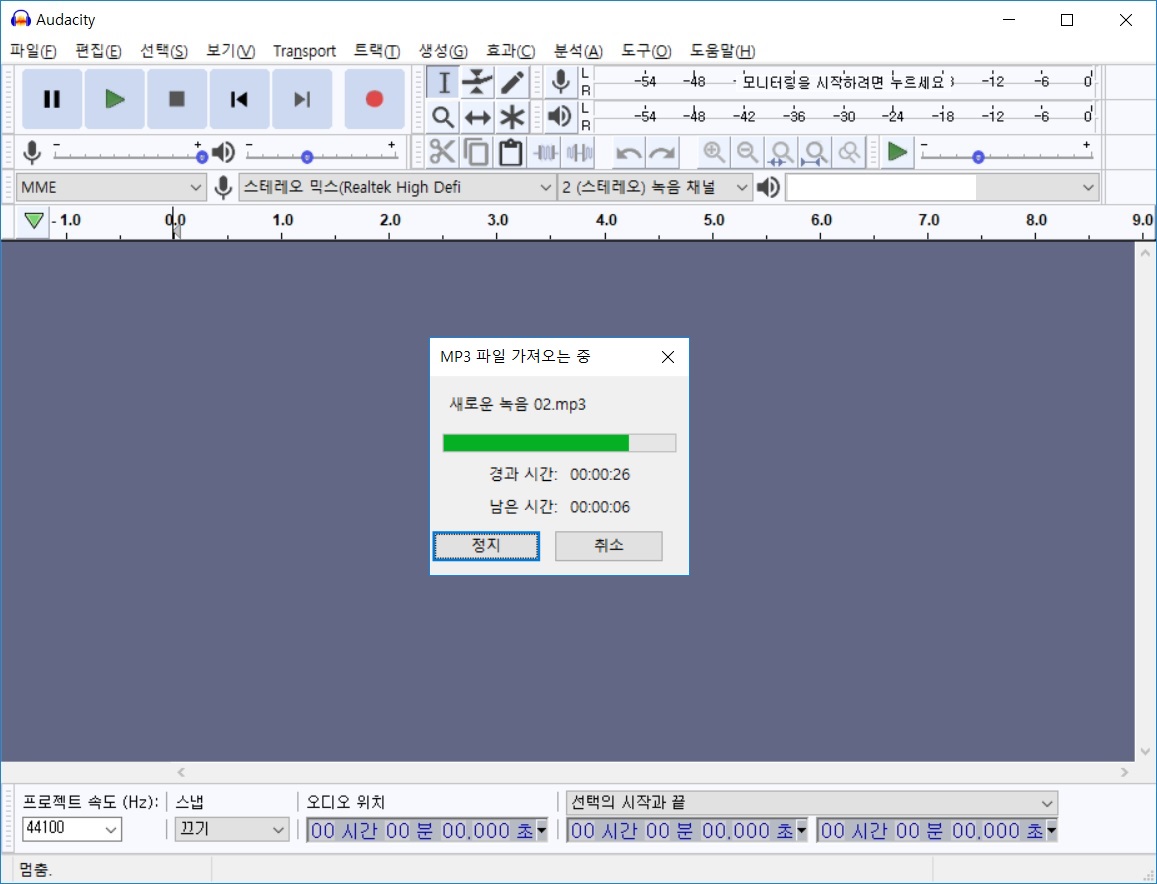Open selection end time format arrow
The height and width of the screenshot is (884, 1157).
1051,830
